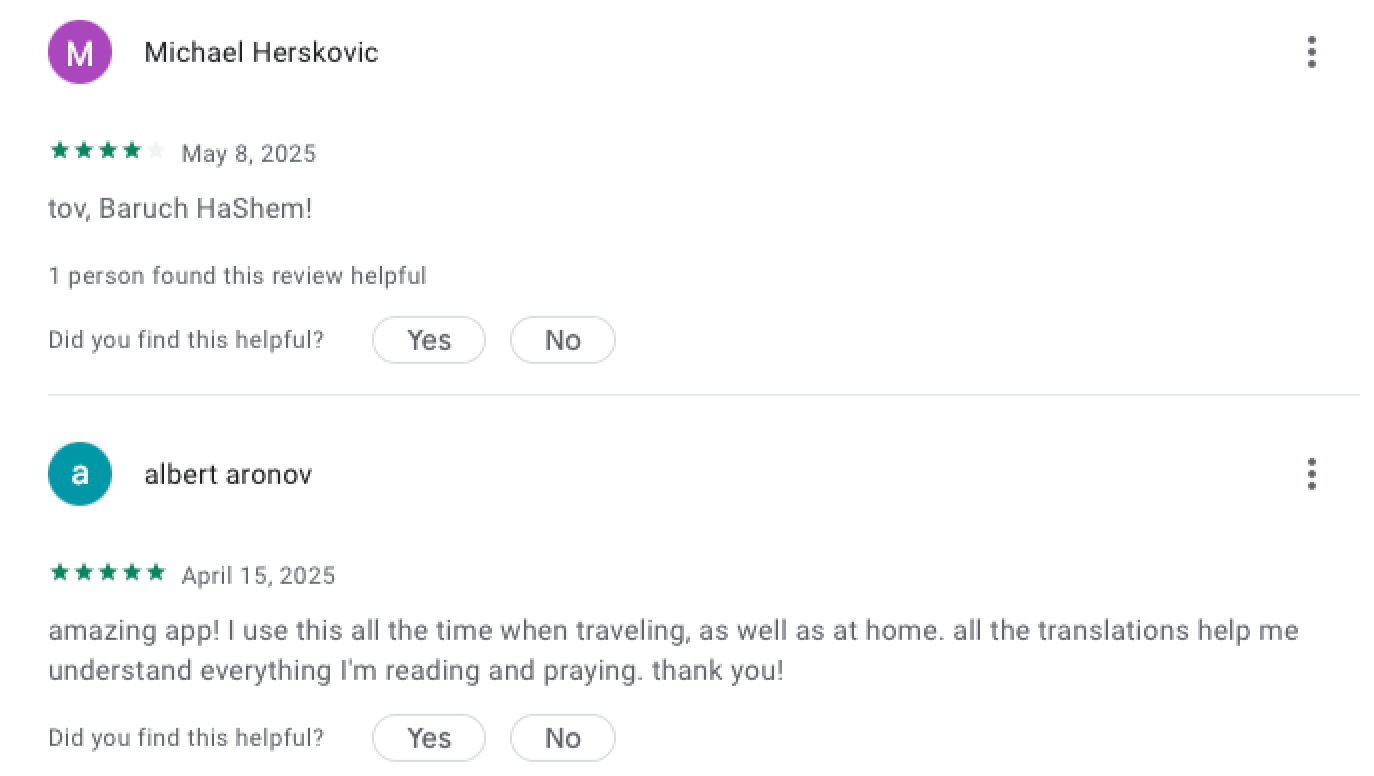The height and width of the screenshot is (776, 1374).
Task: Click albert aronov's teal avatar
Action: point(79,474)
